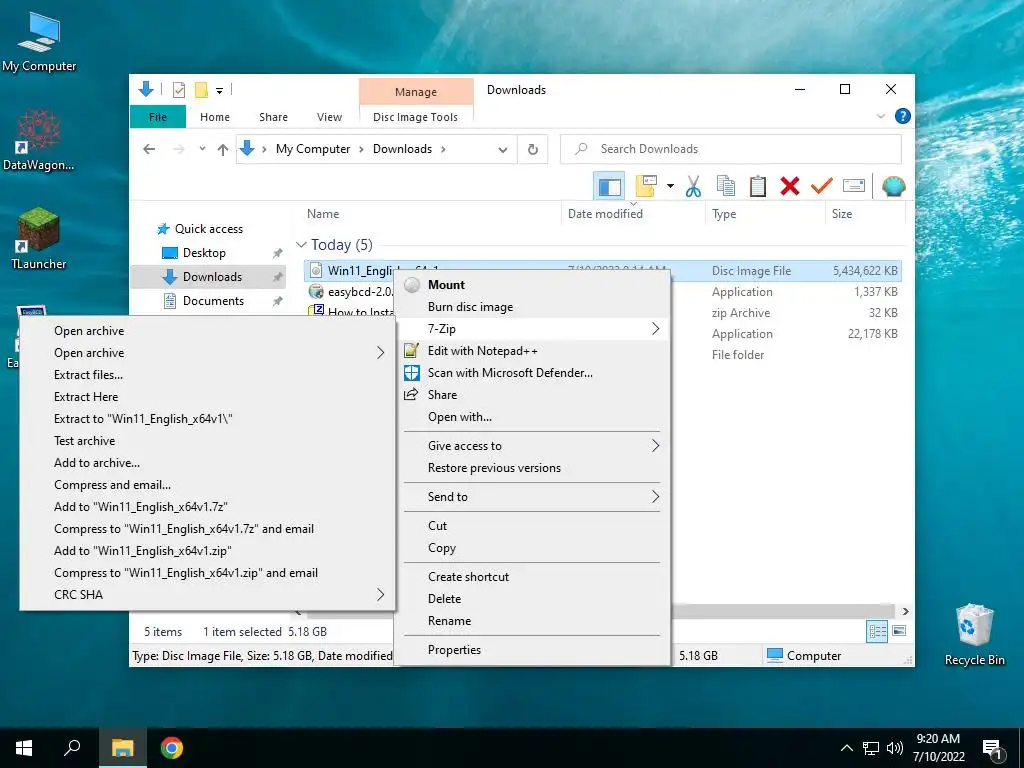This screenshot has width=1024, height=768.
Task: Collapse the ribbon with the chevron
Action: coord(880,116)
